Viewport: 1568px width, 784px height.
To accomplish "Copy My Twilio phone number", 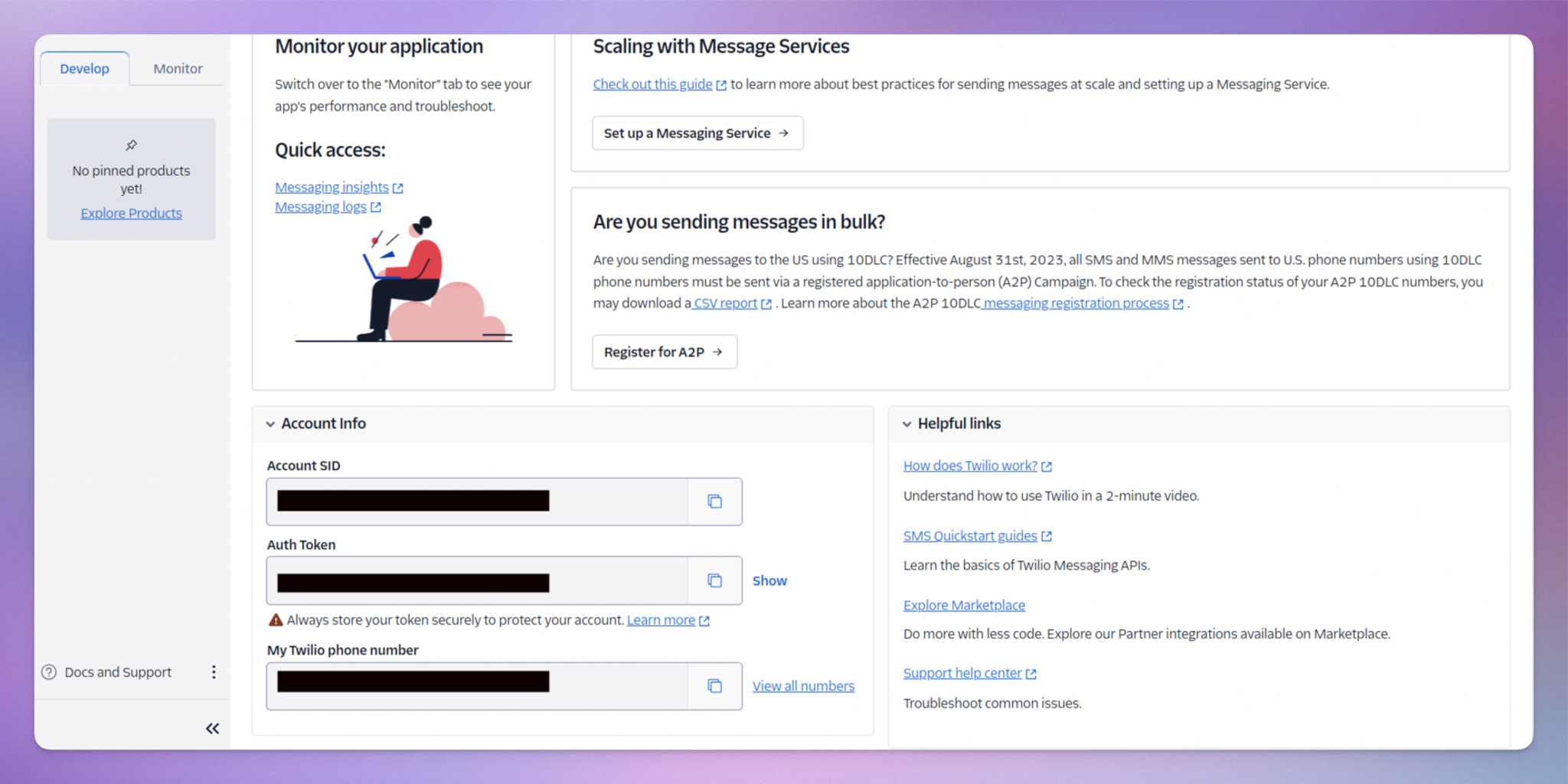I will 714,686.
